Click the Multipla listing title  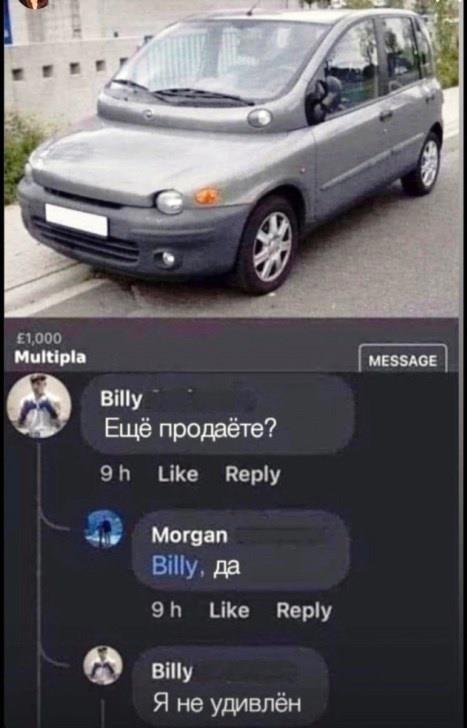coord(50,357)
